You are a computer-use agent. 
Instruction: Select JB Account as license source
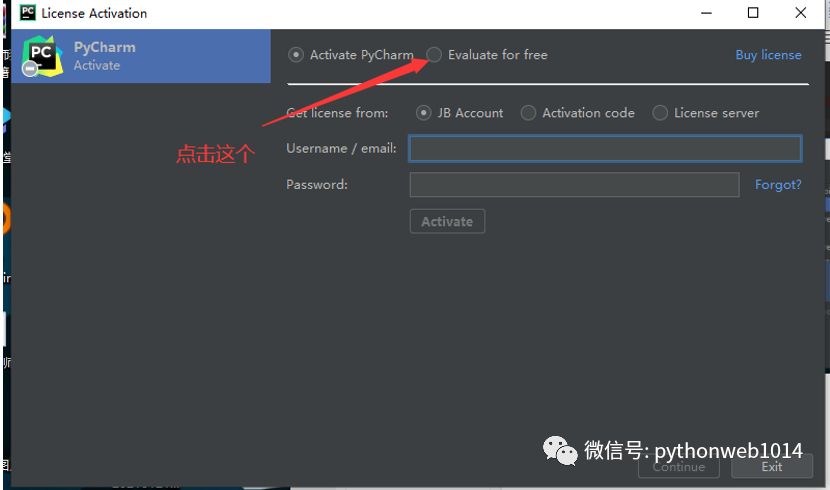[x=423, y=113]
